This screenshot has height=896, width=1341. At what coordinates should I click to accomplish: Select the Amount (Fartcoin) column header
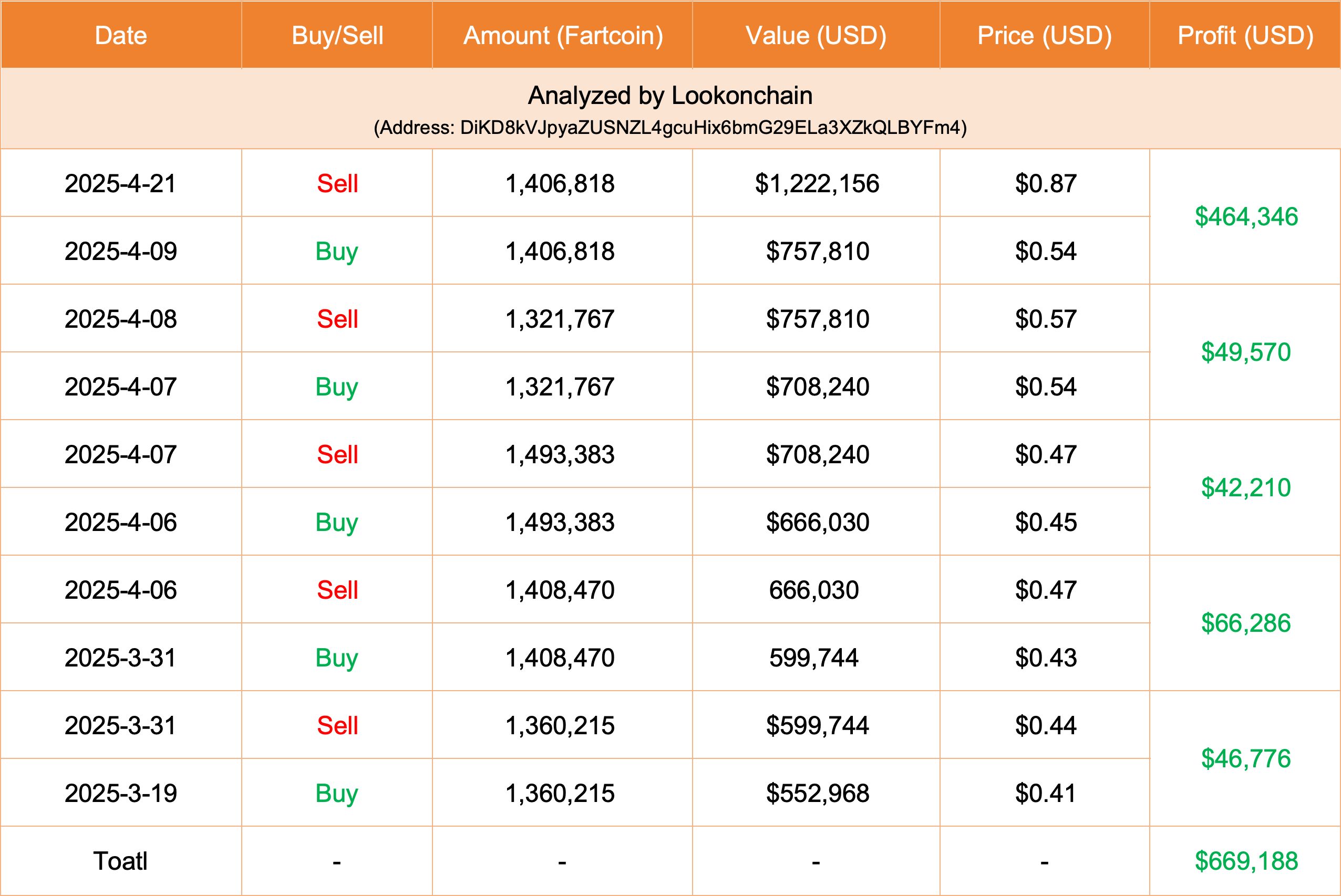[x=563, y=35]
